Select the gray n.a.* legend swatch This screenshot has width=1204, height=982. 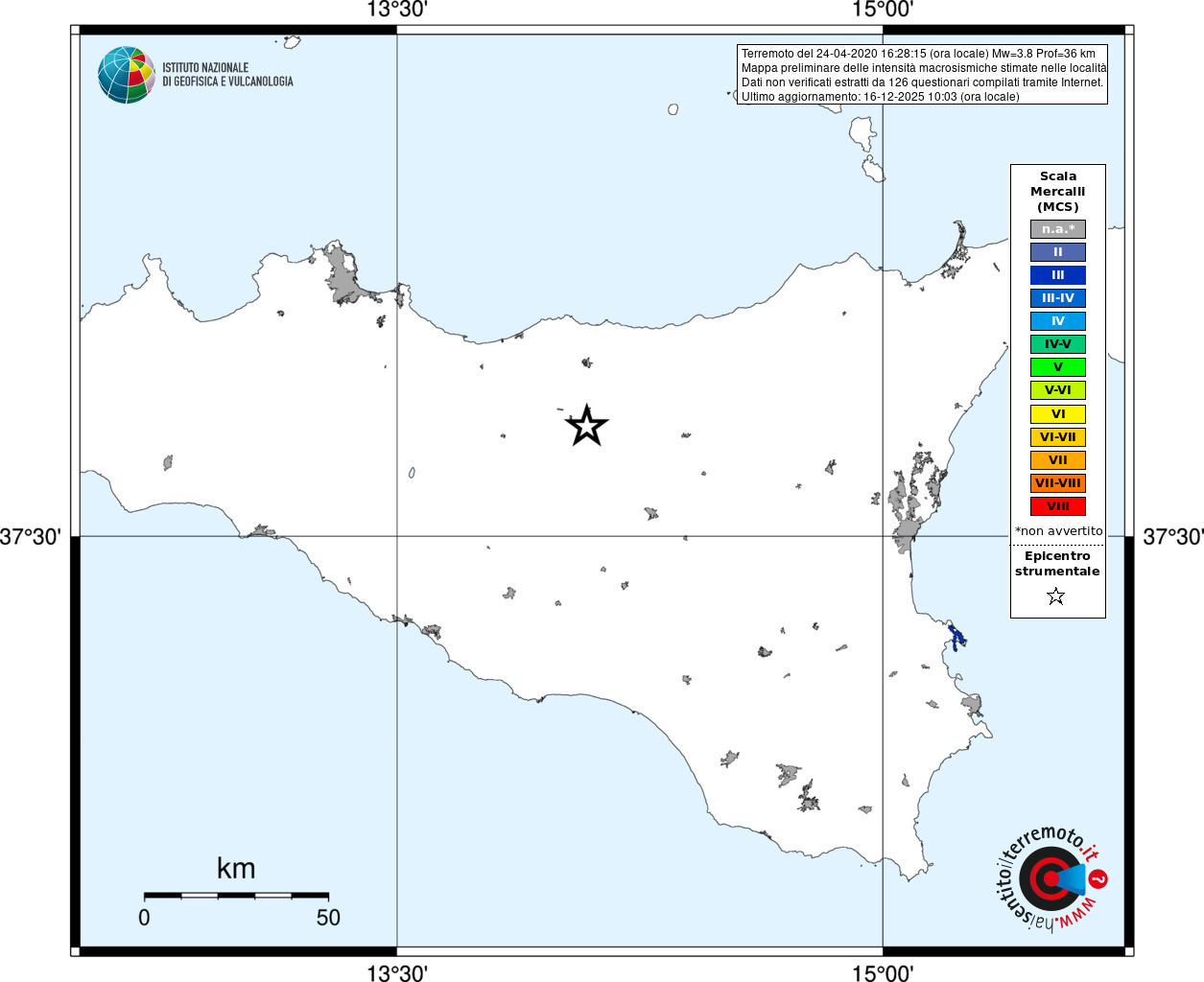[1058, 229]
